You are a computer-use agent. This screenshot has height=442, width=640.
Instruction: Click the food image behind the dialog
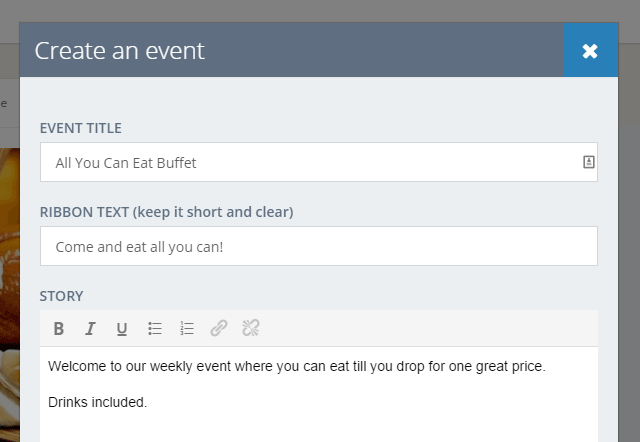point(9,300)
